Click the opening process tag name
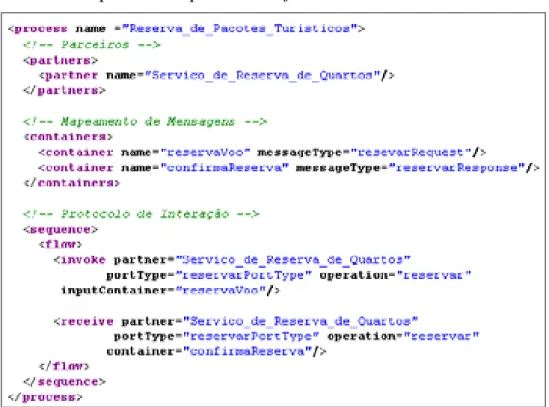The height and width of the screenshot is (407, 549). click(x=41, y=29)
